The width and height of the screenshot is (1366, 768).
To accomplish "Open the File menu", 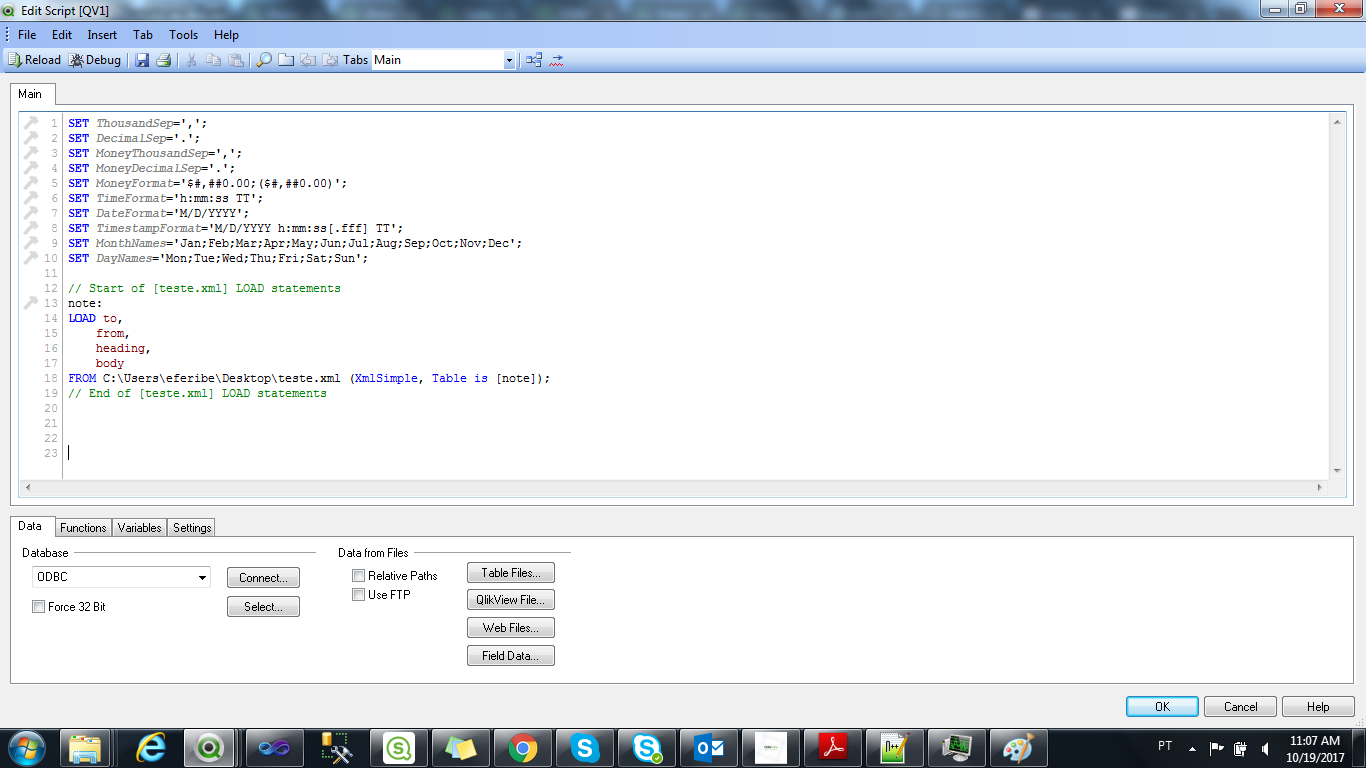I will (x=27, y=35).
